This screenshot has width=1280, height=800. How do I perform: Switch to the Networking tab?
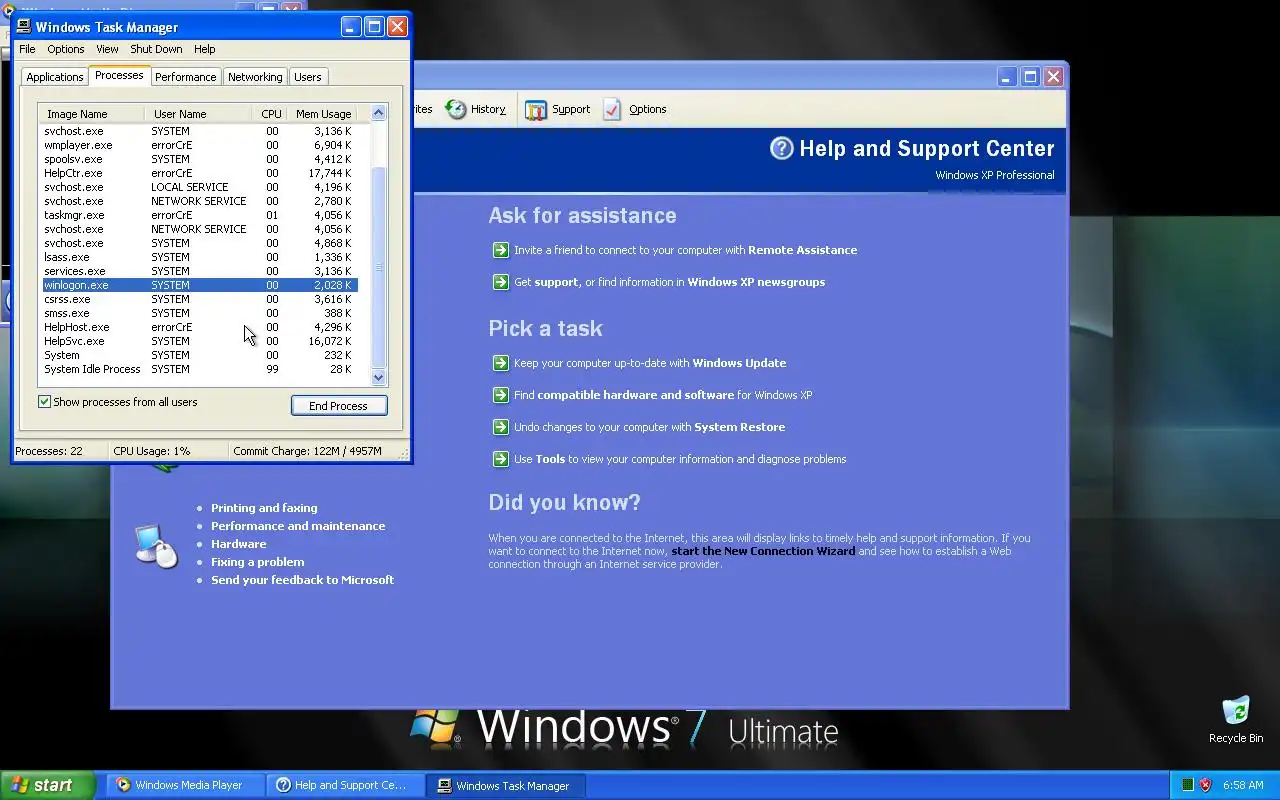[x=255, y=77]
